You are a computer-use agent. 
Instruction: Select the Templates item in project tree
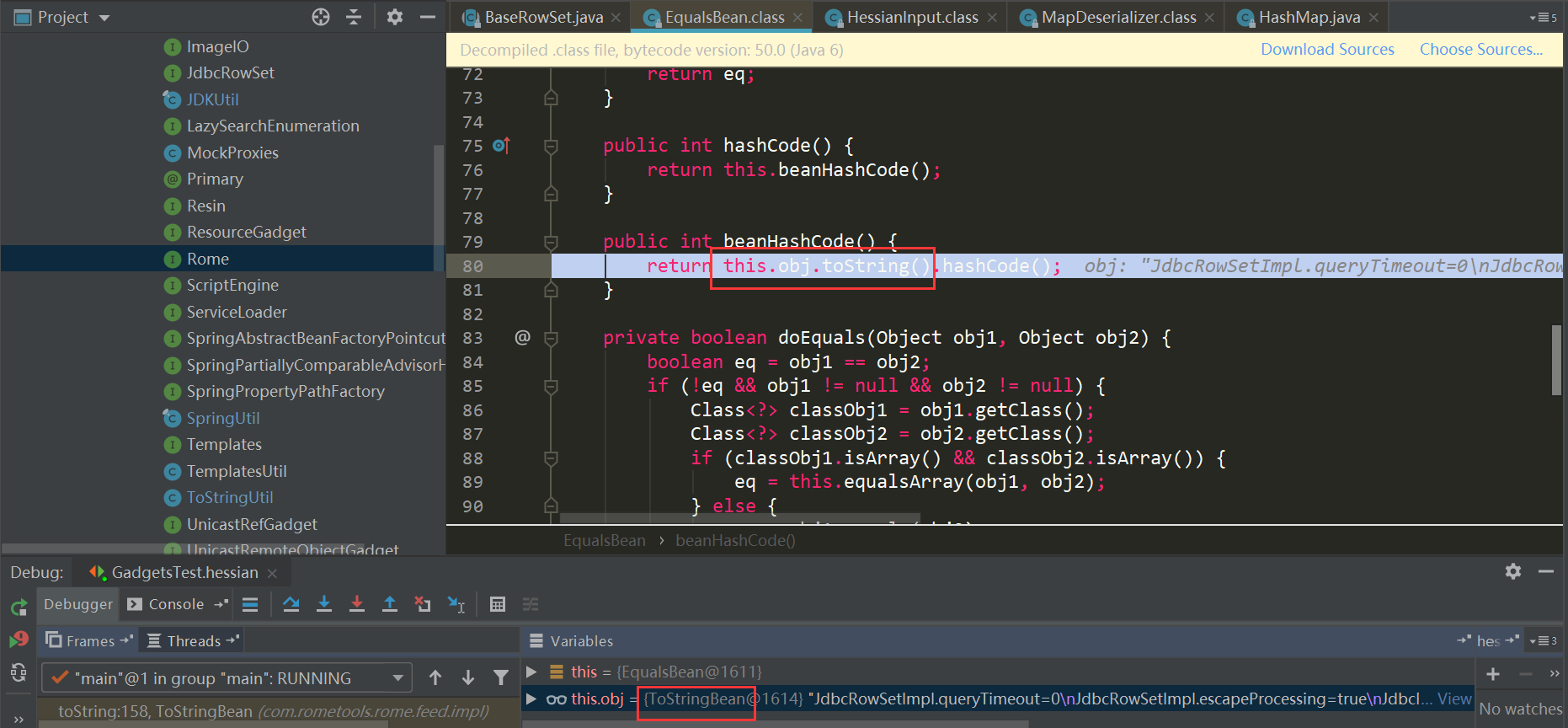[224, 445]
